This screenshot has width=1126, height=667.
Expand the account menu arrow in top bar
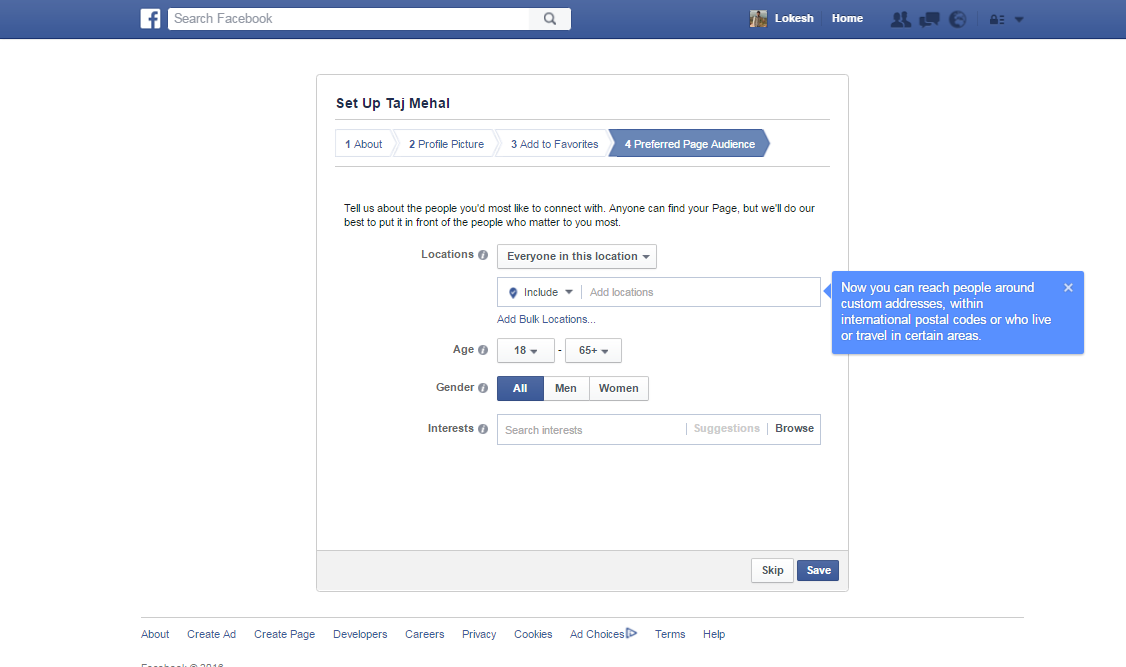[x=1019, y=19]
